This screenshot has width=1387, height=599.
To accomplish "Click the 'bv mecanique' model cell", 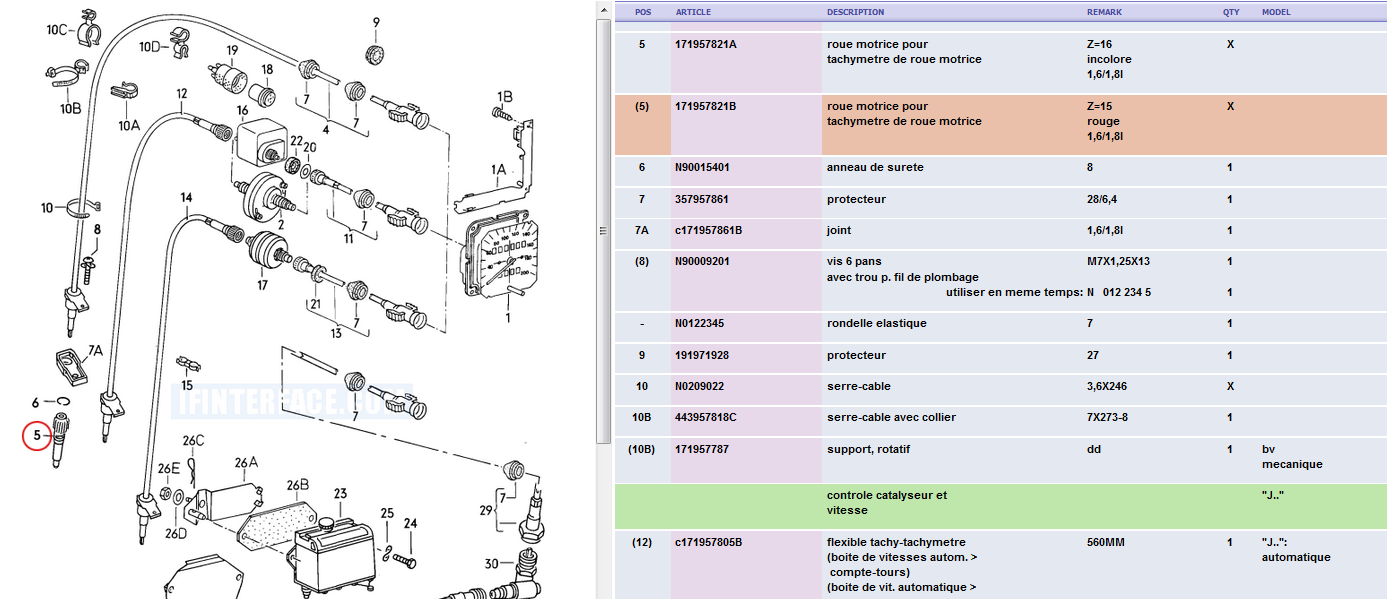I will click(x=1292, y=457).
